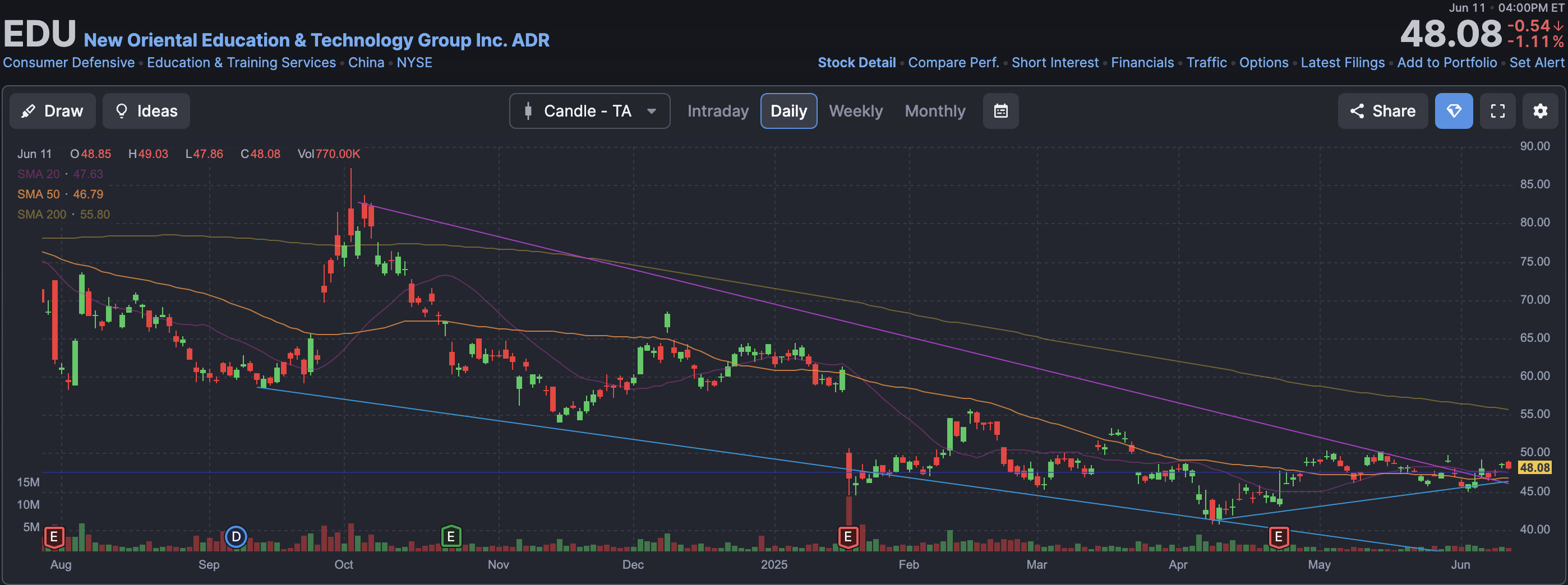Open Compare Perf. link
1568x585 pixels.
tap(953, 63)
